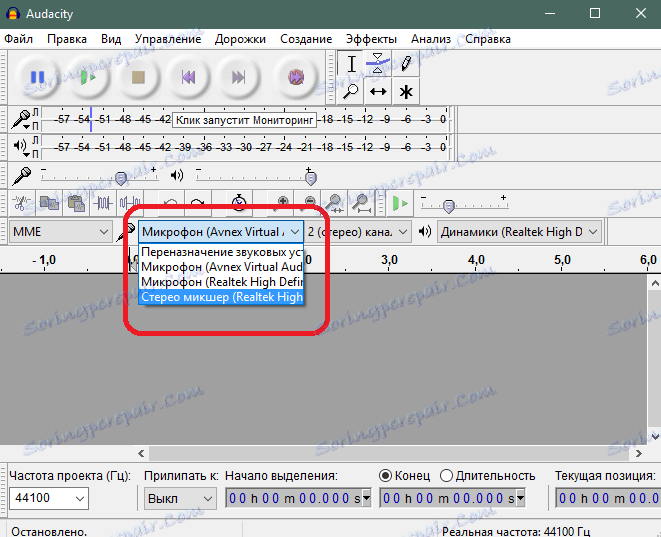Select the Multi-tool asterisk icon
This screenshot has height=537, width=661.
[406, 91]
